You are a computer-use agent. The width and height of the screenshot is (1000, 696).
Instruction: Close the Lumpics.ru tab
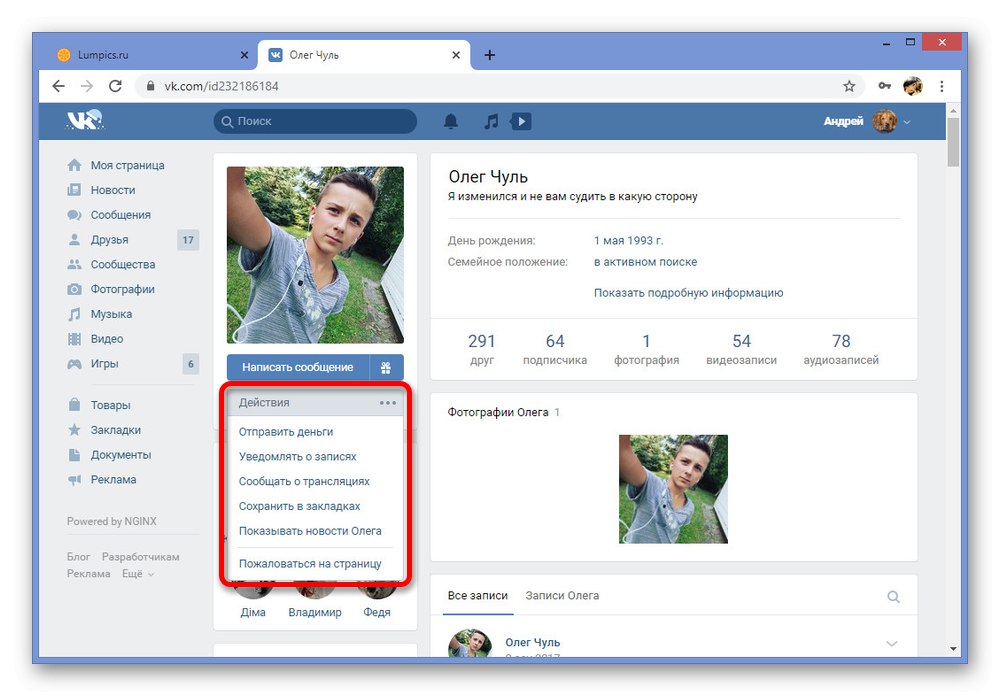(244, 55)
